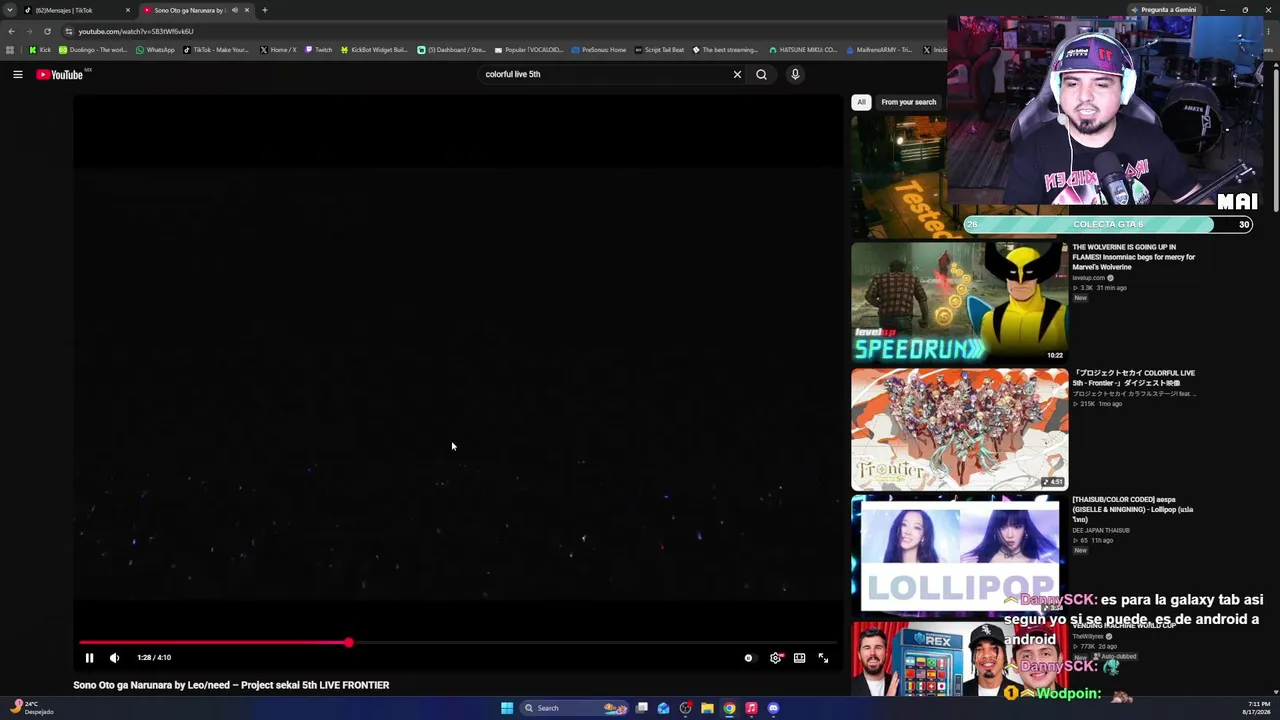Screen dimensions: 1280x720
Task: Close the TikTok Mensajes tab
Action: tap(128, 10)
